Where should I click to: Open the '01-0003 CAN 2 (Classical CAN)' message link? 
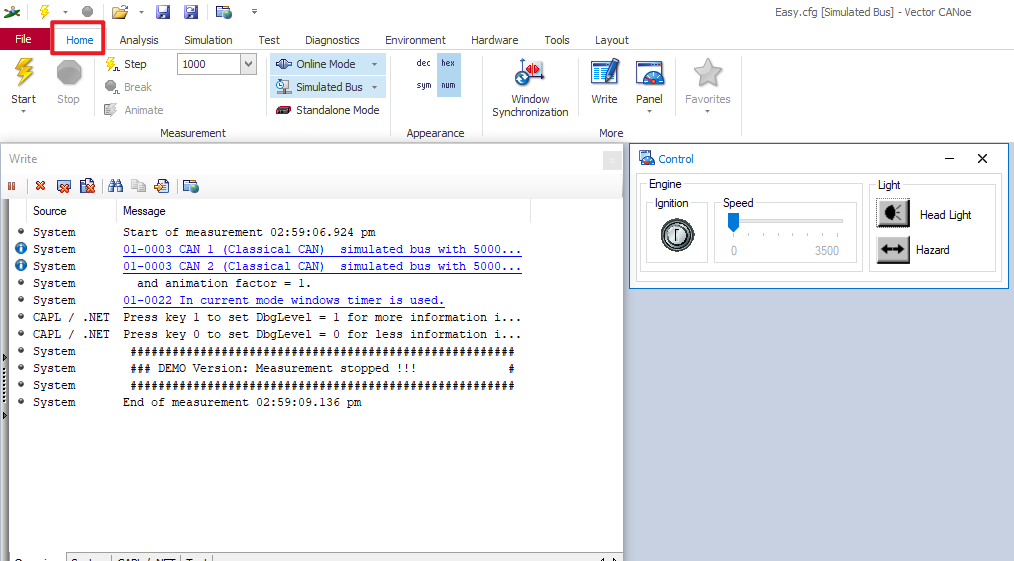[x=322, y=266]
